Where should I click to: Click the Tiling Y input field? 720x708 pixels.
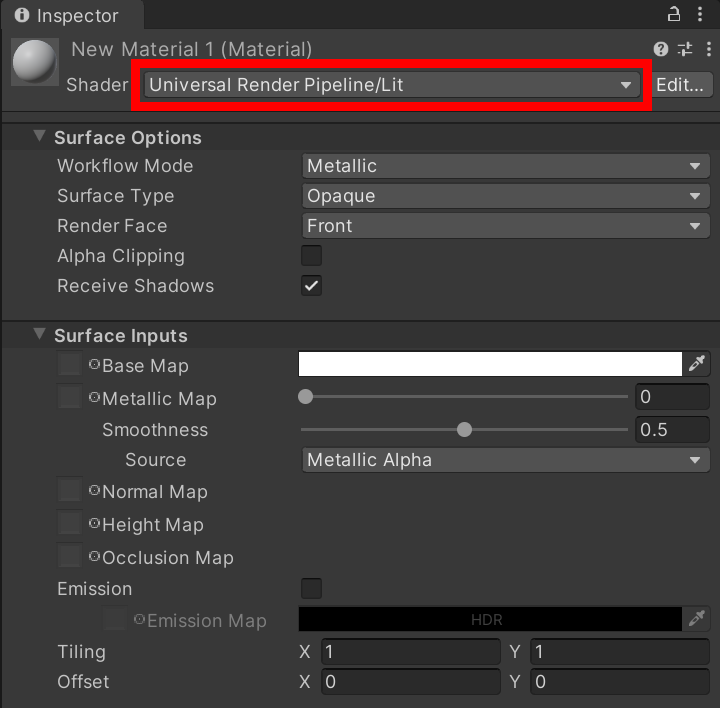tap(620, 651)
